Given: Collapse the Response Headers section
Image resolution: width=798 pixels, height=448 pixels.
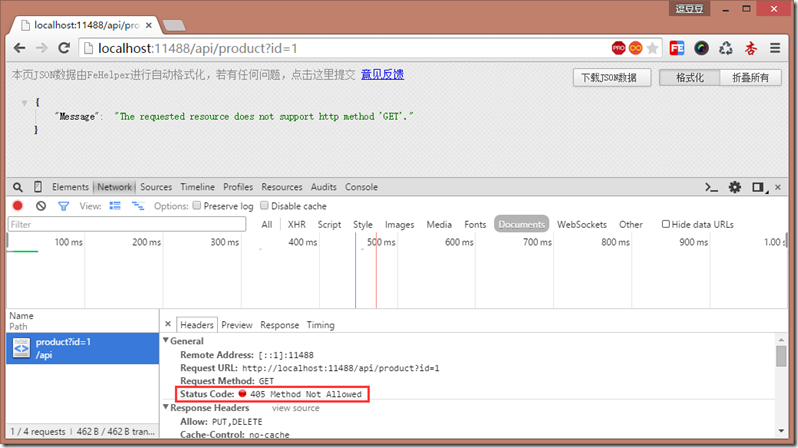Looking at the screenshot, I should [x=166, y=407].
